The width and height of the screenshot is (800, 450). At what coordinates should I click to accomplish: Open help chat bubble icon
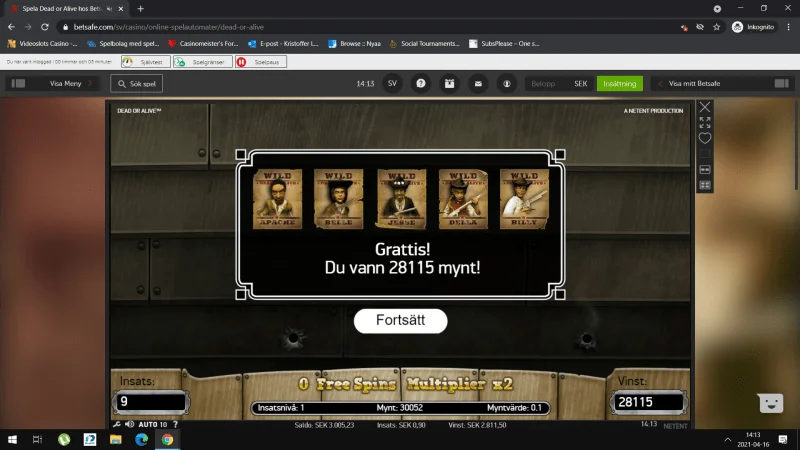click(x=420, y=84)
